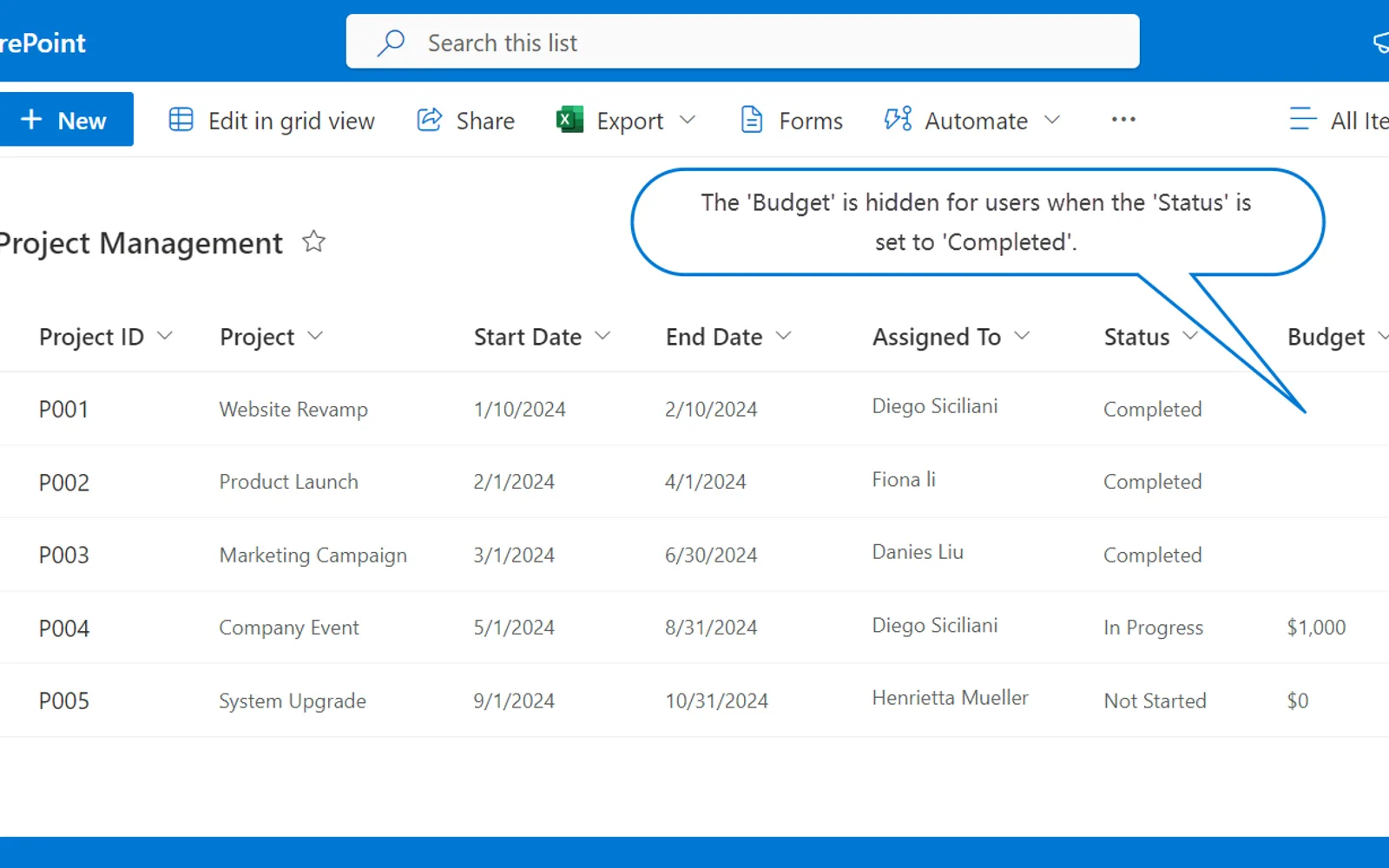
Task: Open Project column header chevron
Action: coord(315,336)
